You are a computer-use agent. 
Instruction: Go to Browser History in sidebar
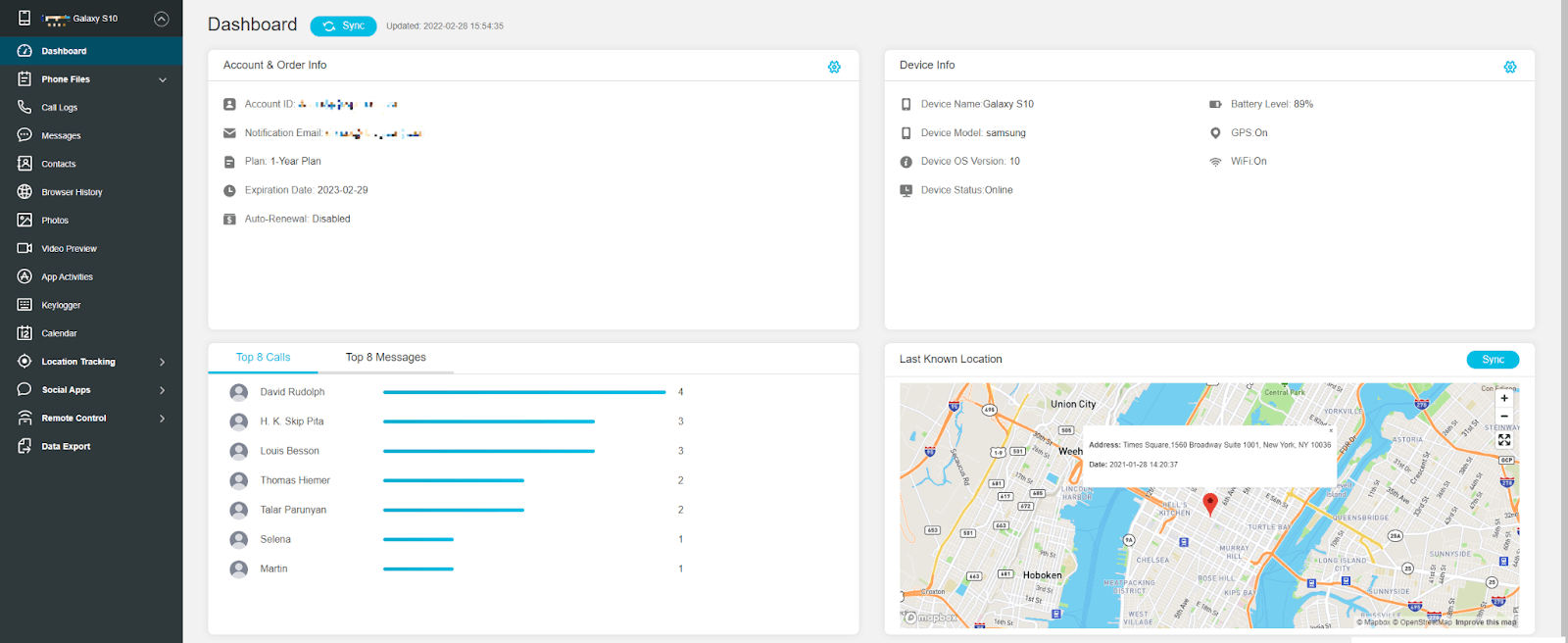tap(72, 192)
